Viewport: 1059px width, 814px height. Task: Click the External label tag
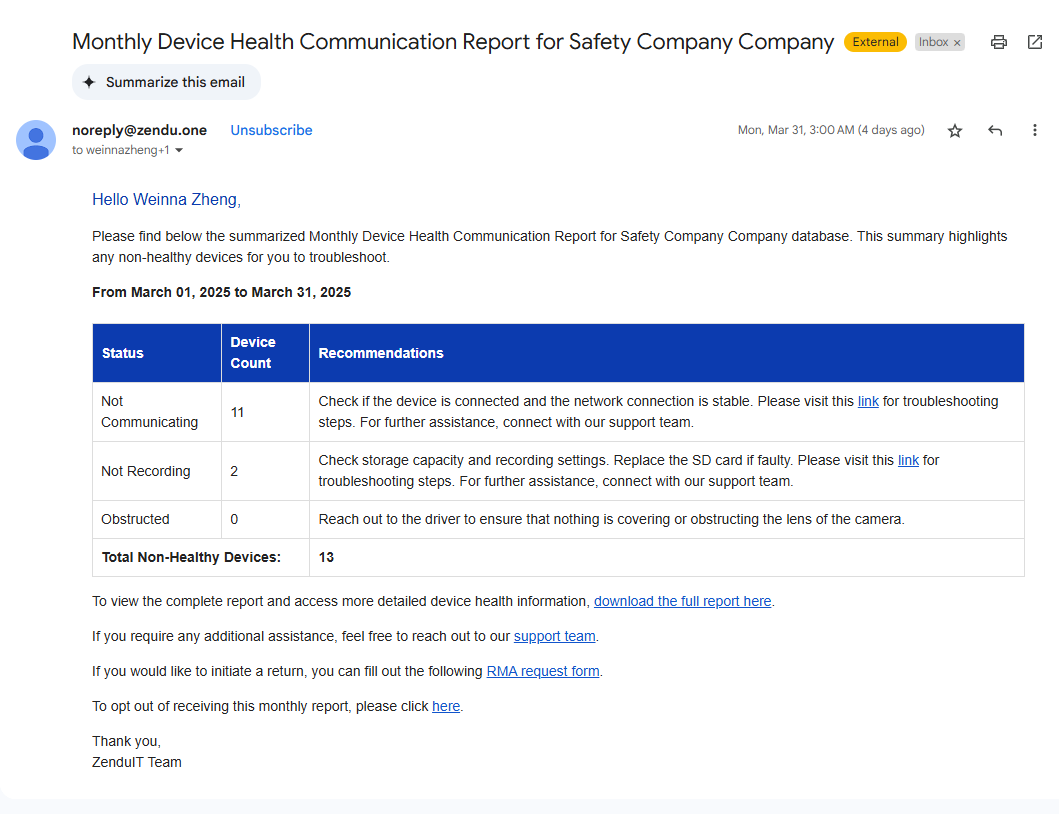875,42
